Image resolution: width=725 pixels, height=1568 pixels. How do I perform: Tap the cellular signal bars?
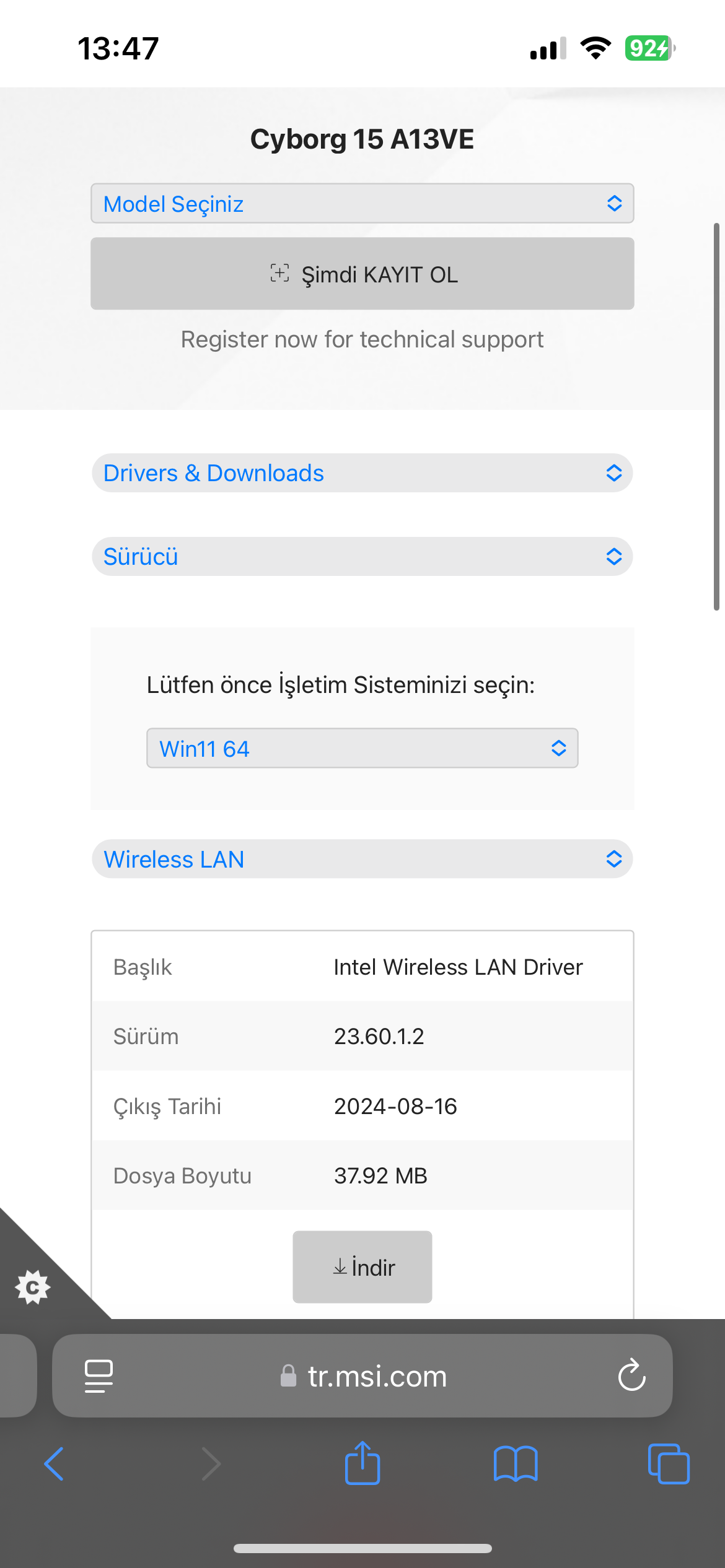click(x=548, y=48)
